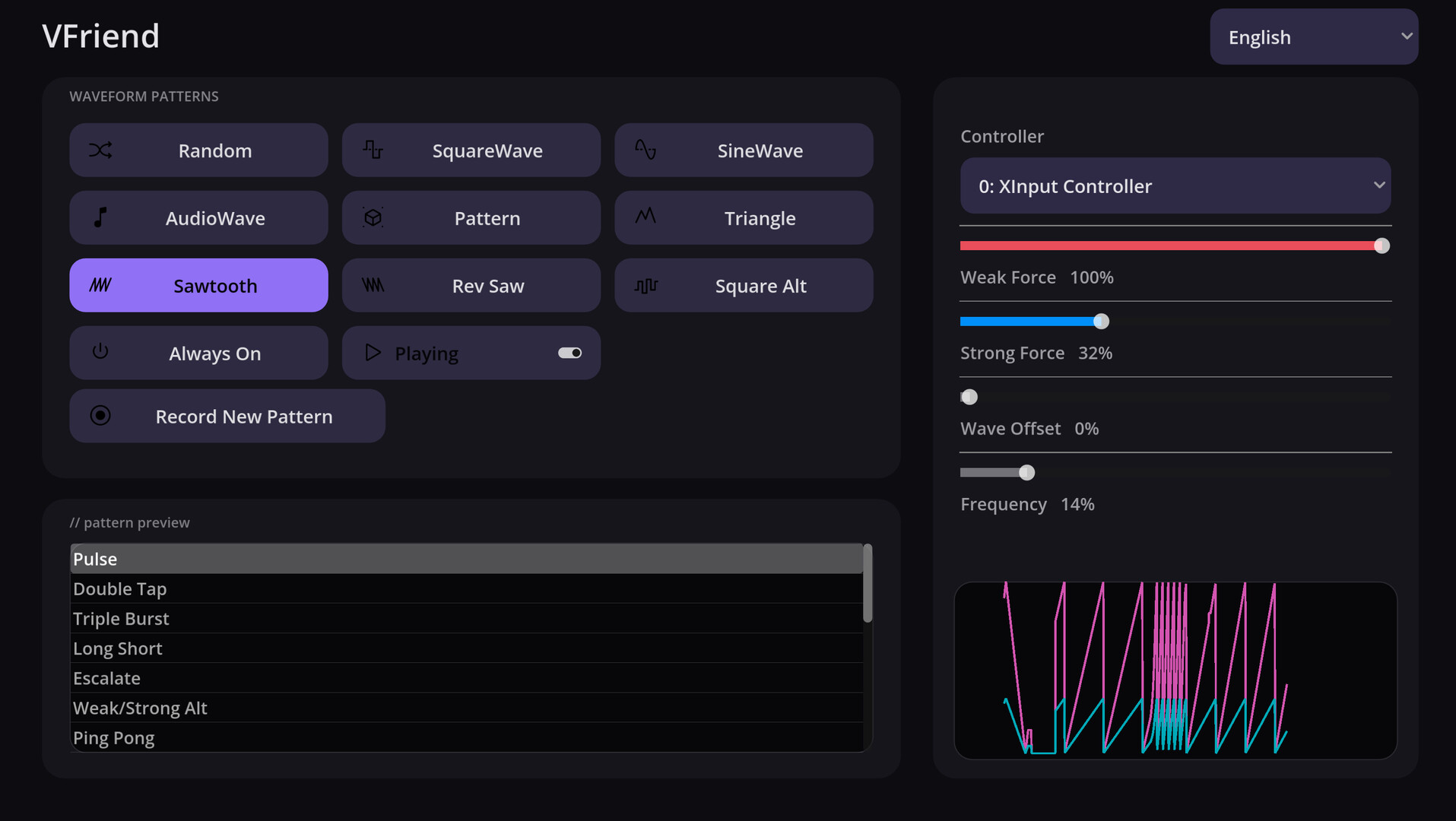The height and width of the screenshot is (821, 1456).
Task: Click the music note icon on AudioWave
Action: coord(100,217)
